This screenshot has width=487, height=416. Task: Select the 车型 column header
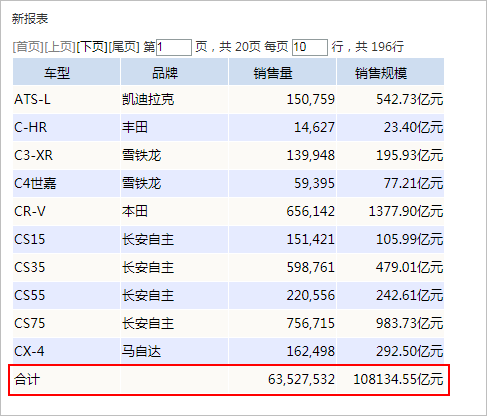[x=66, y=72]
